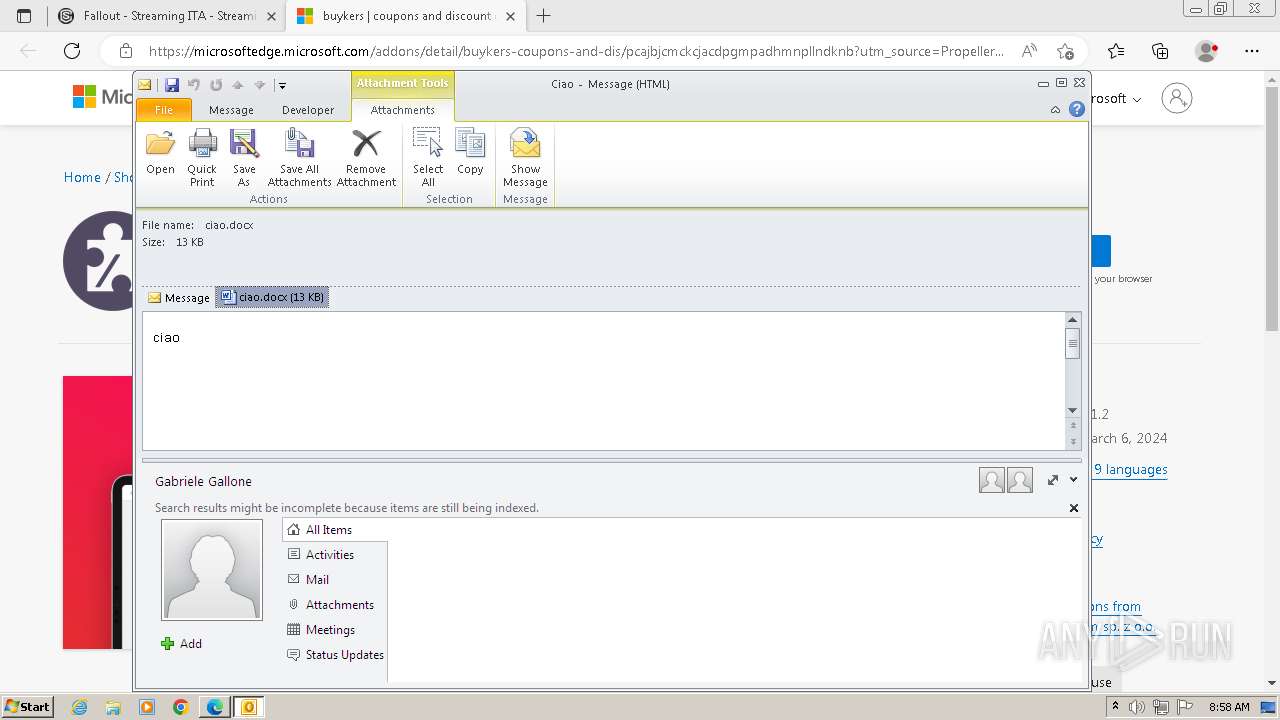This screenshot has width=1280, height=720.
Task: Select the buykers coupons browser tab
Action: 407,16
